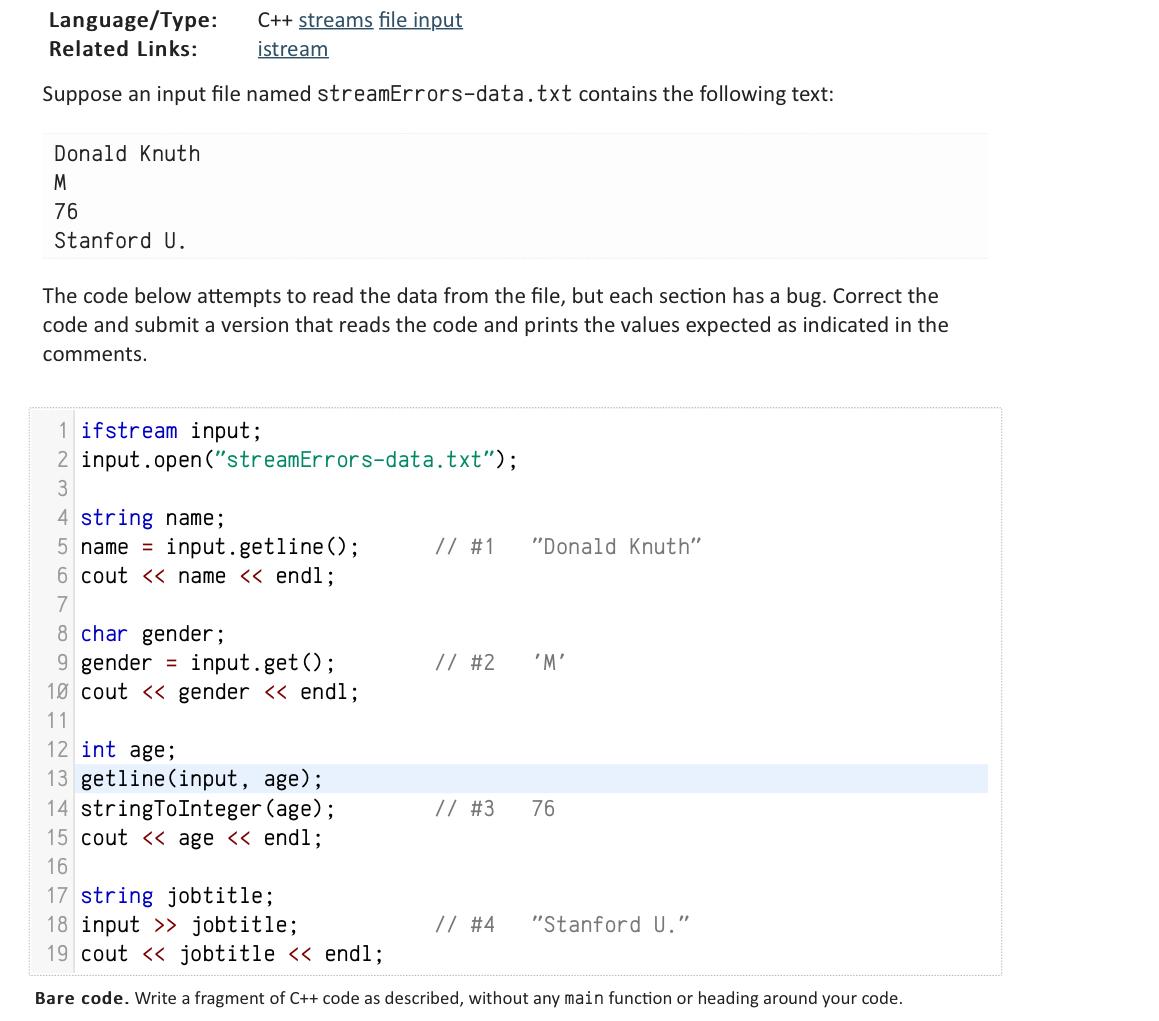The height and width of the screenshot is (1021, 1159).
Task: Click the comment '// #4 "Stanford U."'
Action: point(562,924)
